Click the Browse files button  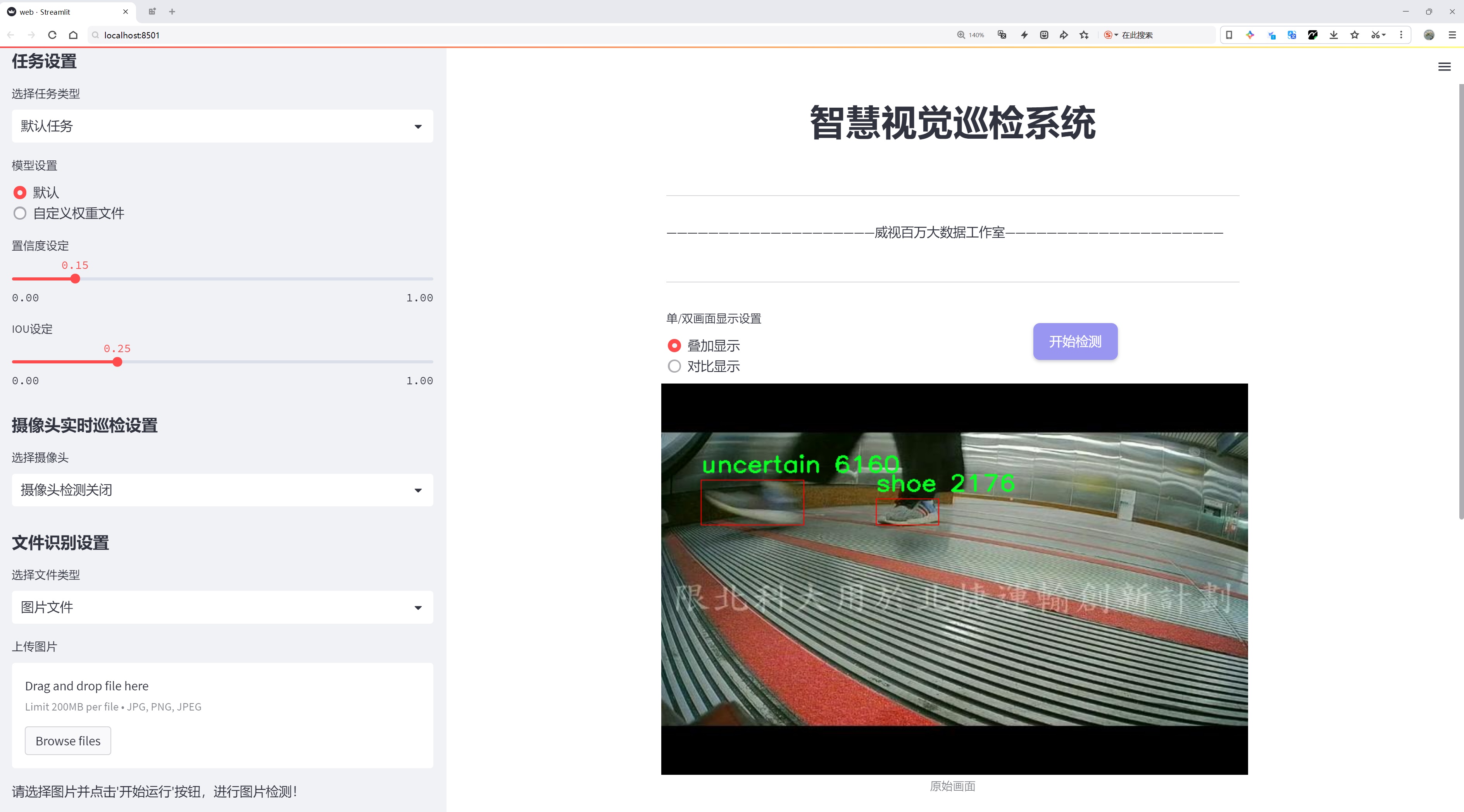click(x=67, y=740)
